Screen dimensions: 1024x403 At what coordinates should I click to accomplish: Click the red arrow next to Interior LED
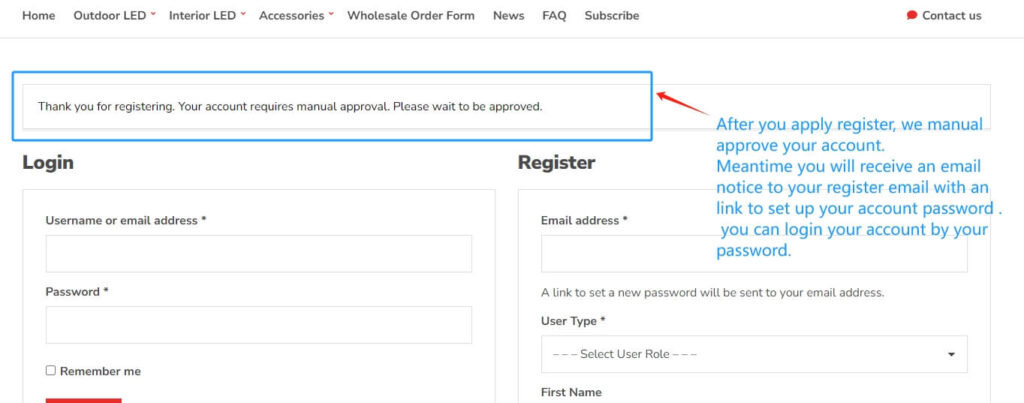[x=243, y=14]
